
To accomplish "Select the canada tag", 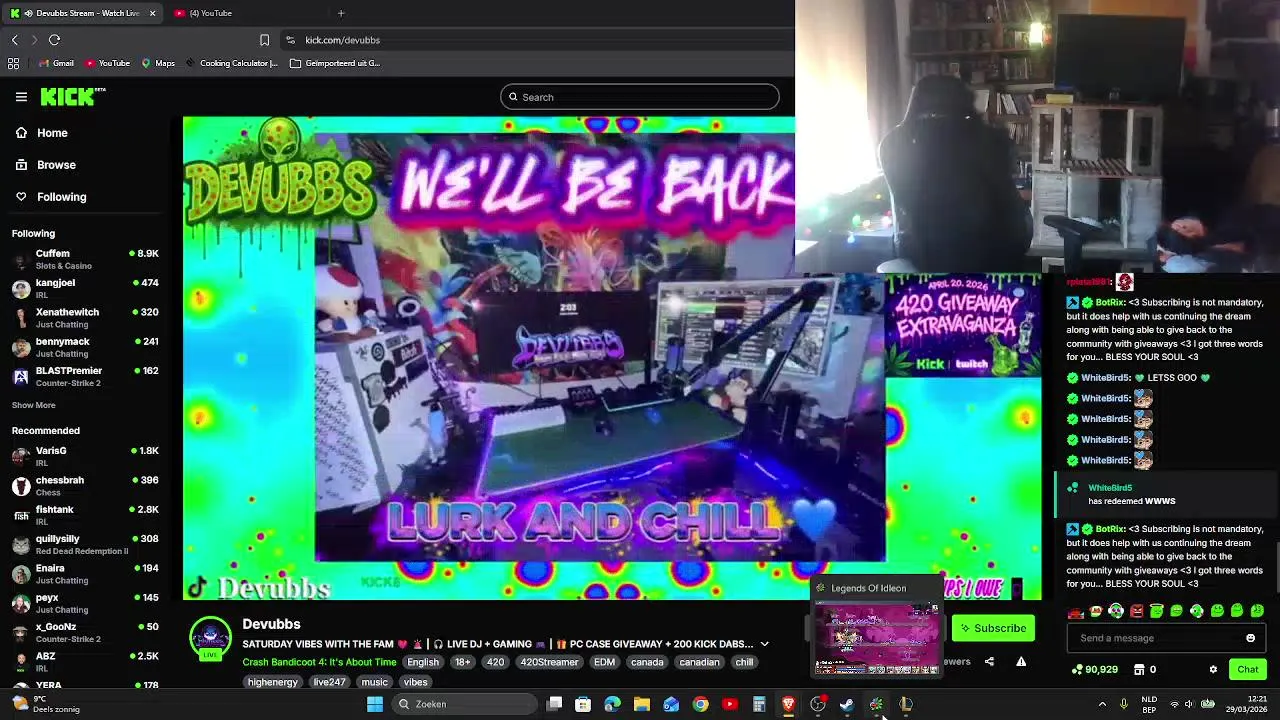I will pyautogui.click(x=647, y=662).
